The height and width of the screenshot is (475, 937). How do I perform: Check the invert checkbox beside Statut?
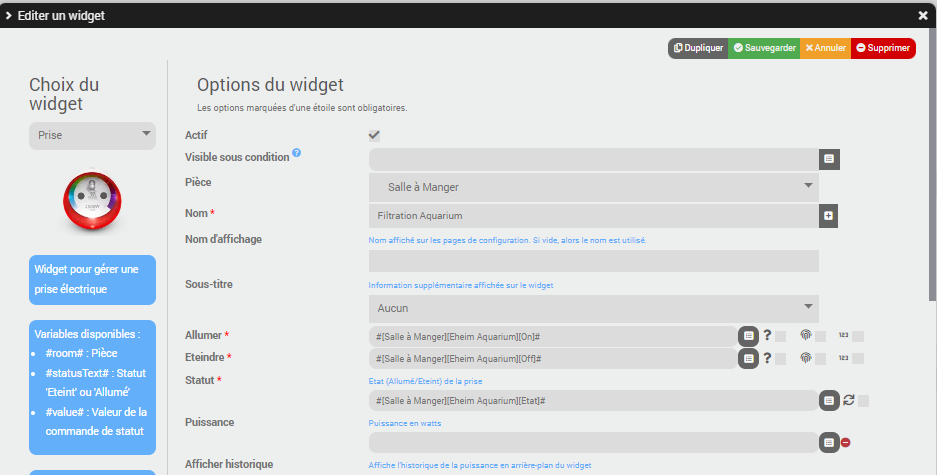click(x=863, y=400)
